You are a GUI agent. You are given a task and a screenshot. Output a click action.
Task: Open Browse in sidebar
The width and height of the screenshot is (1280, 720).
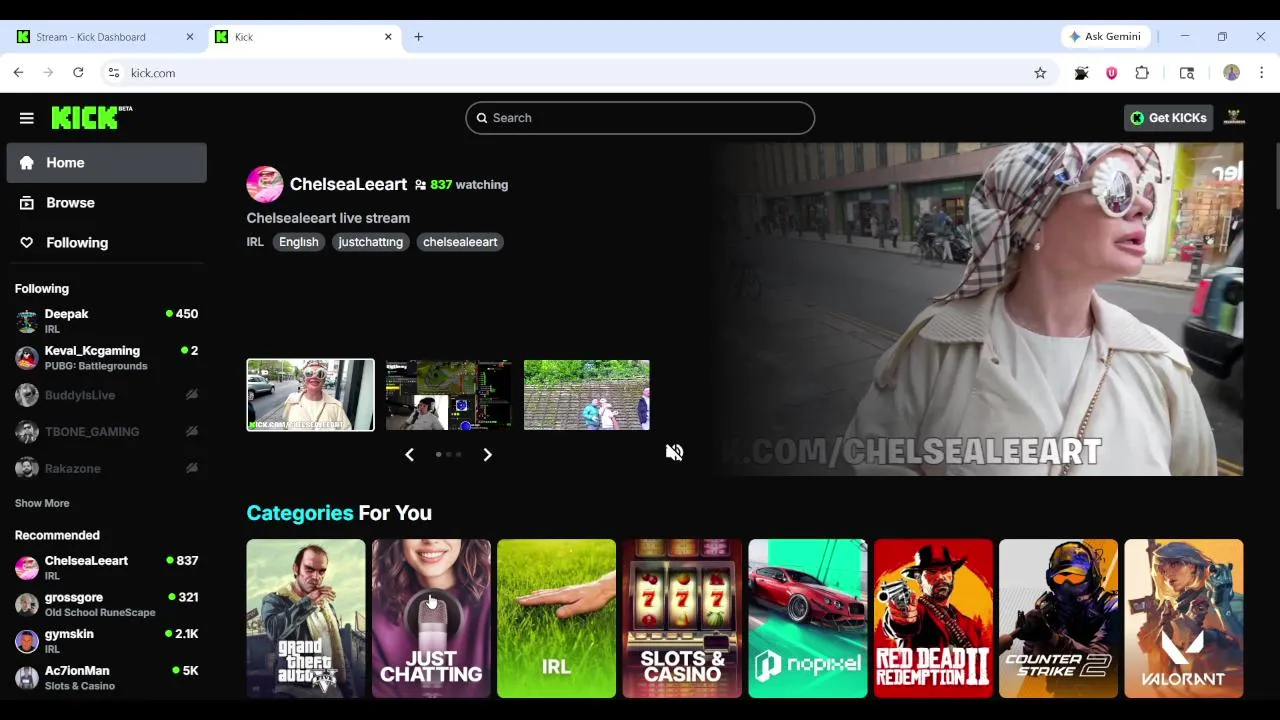(107, 203)
